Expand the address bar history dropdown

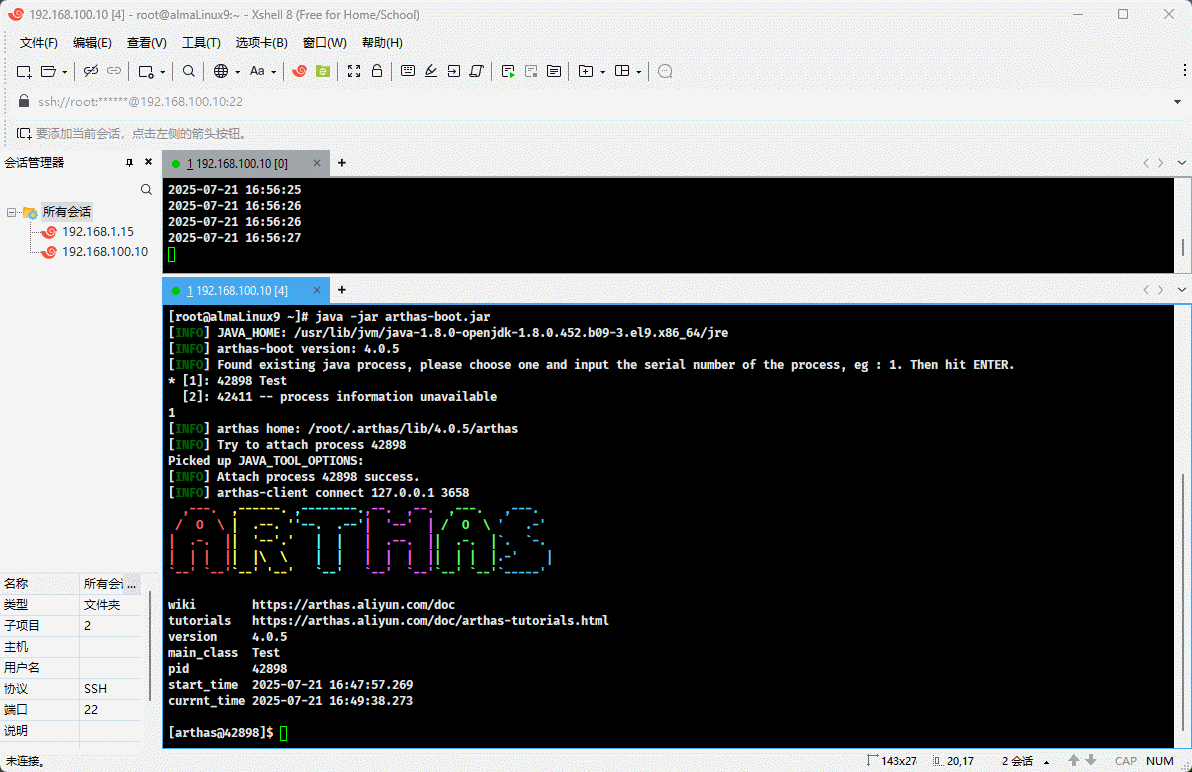tap(1178, 101)
